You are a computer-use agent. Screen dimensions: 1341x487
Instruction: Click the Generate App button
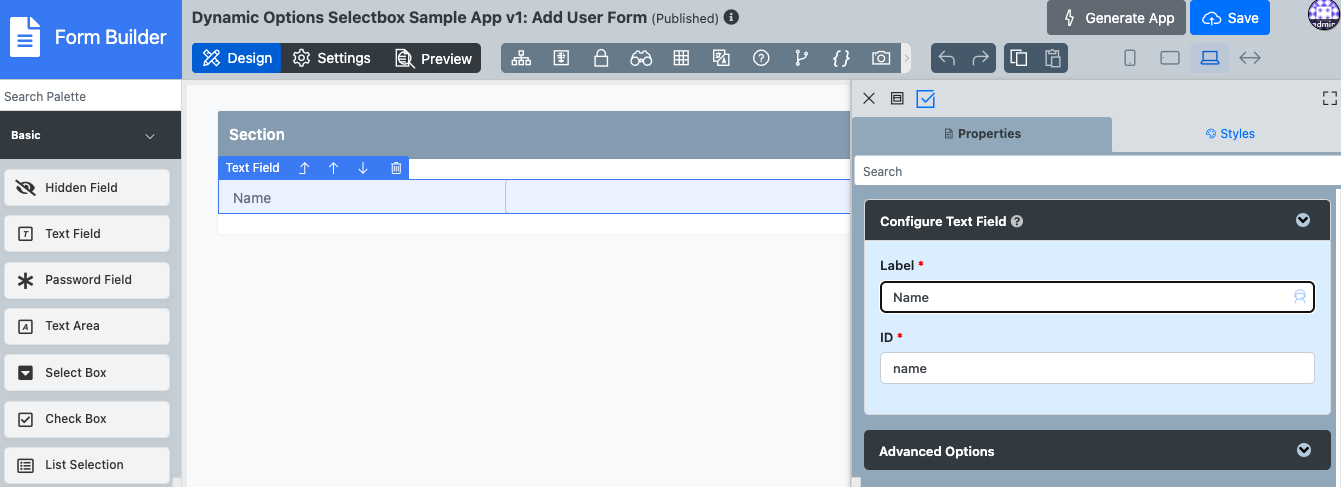(x=1116, y=18)
